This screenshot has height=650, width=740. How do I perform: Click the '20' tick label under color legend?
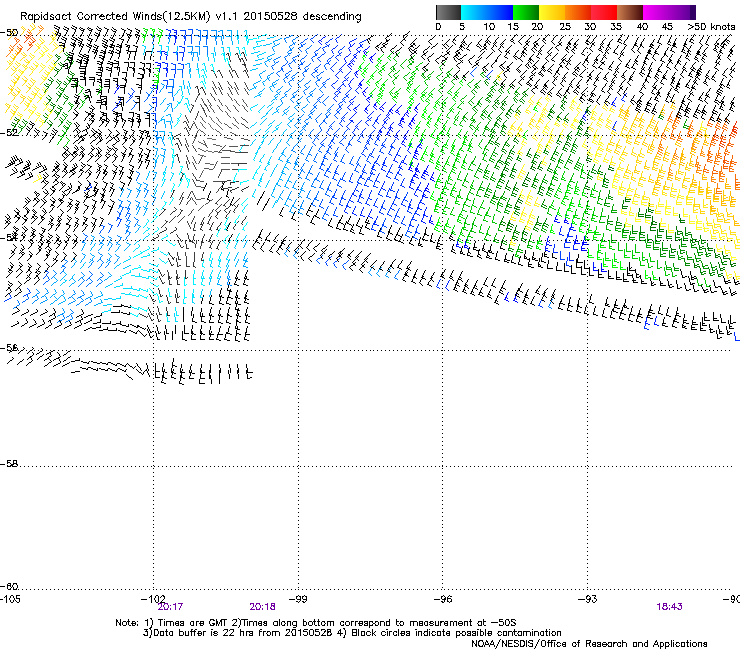538,27
